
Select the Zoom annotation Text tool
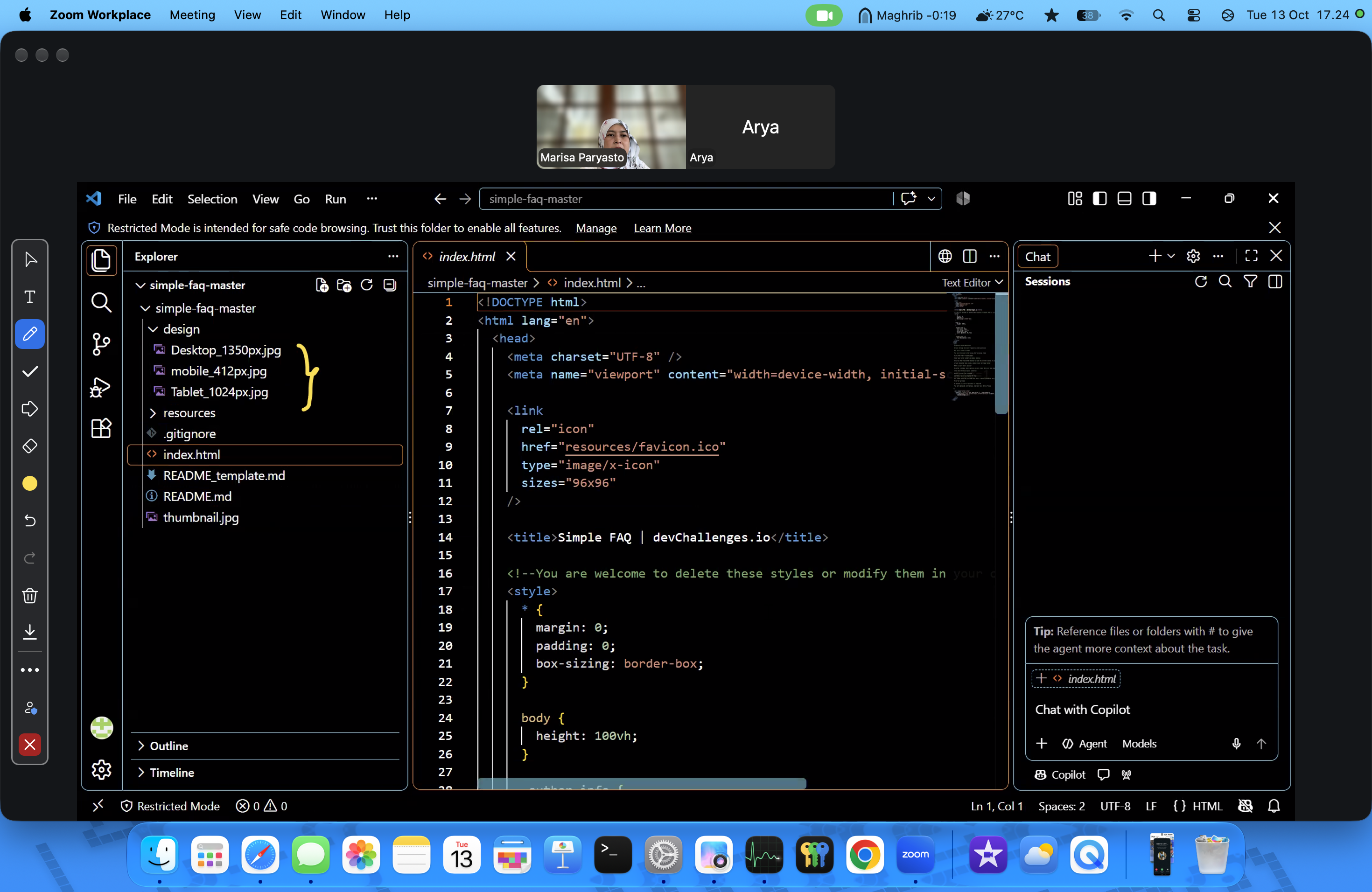pyautogui.click(x=30, y=296)
